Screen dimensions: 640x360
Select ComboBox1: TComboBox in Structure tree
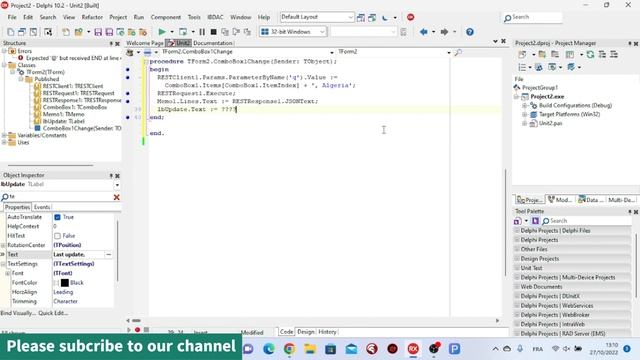pos(75,107)
